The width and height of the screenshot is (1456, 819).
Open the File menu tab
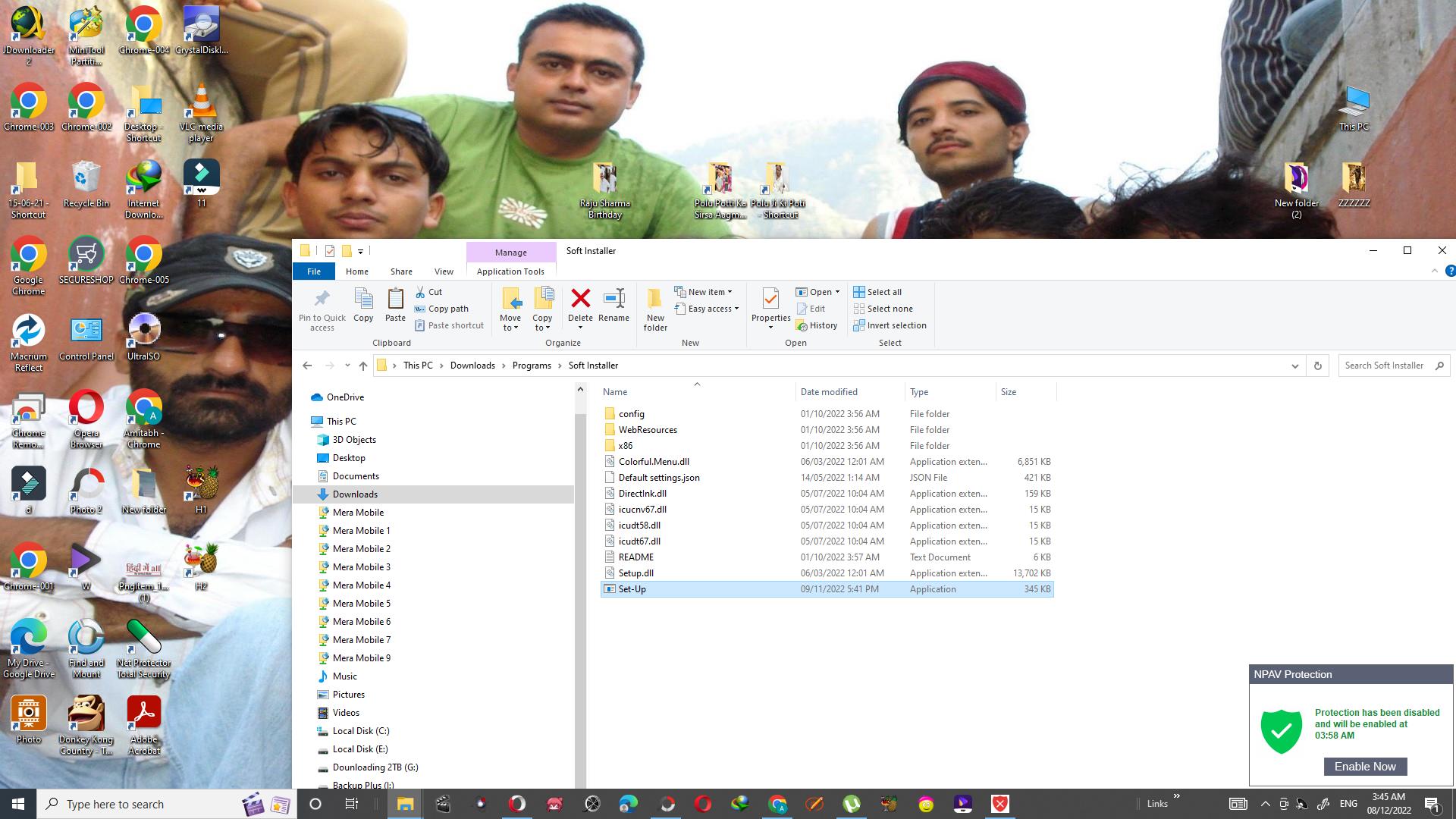[313, 271]
